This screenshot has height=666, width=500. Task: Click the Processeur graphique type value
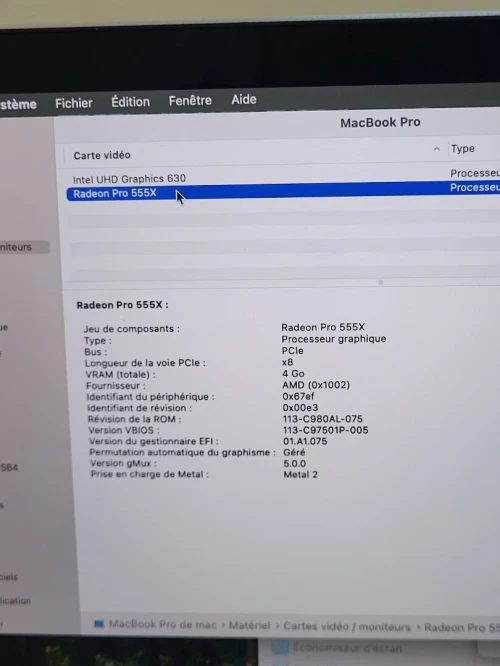pos(333,339)
